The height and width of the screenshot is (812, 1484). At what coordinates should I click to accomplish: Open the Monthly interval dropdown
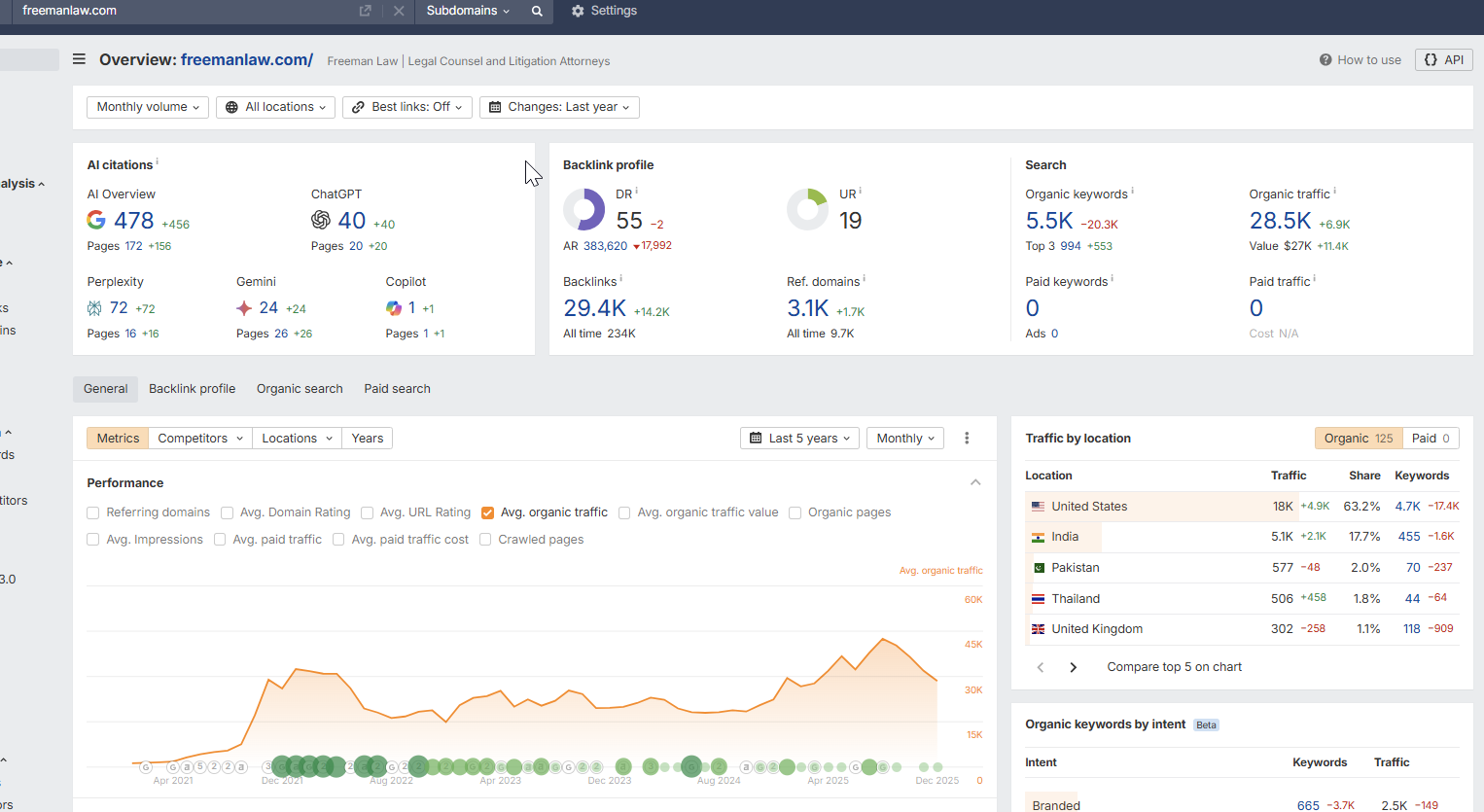pyautogui.click(x=905, y=439)
